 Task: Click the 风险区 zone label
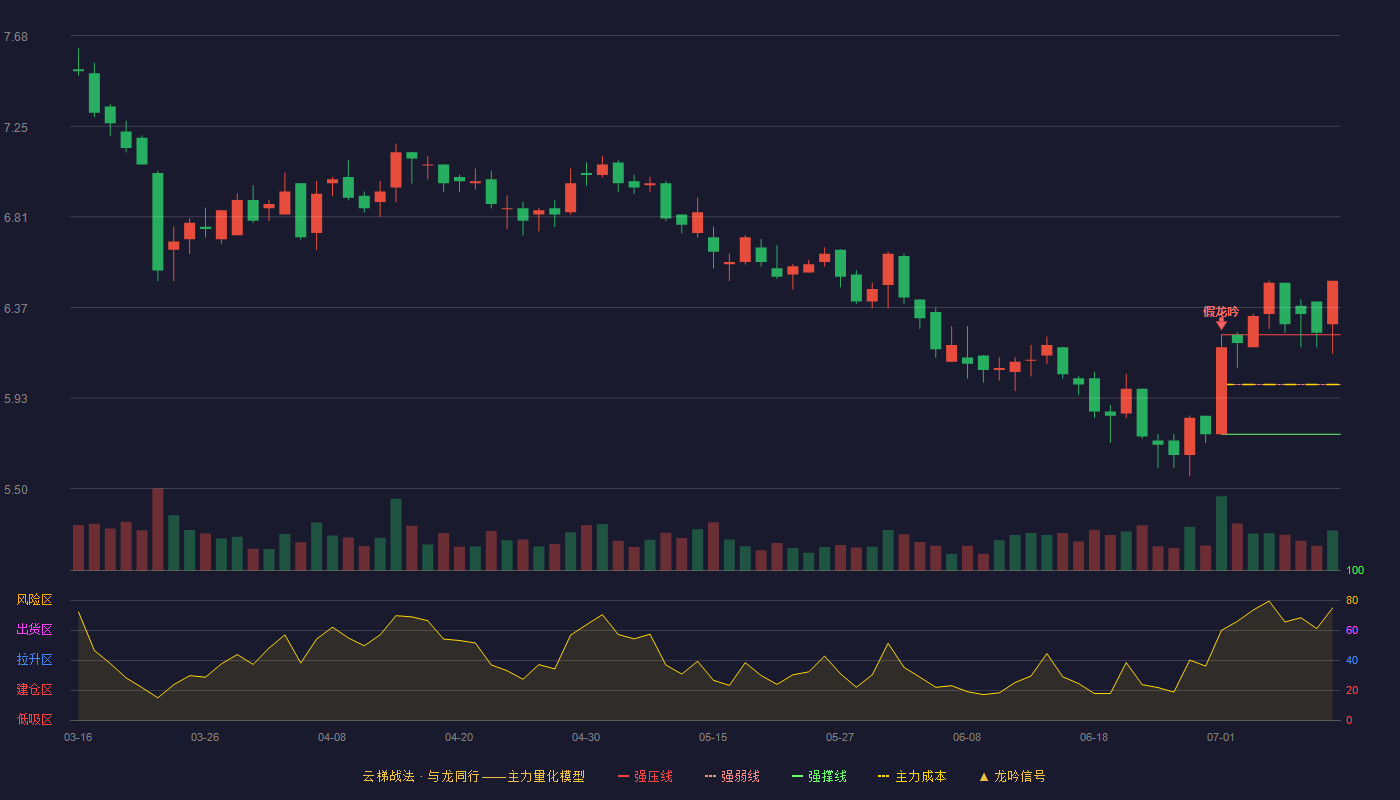35,600
